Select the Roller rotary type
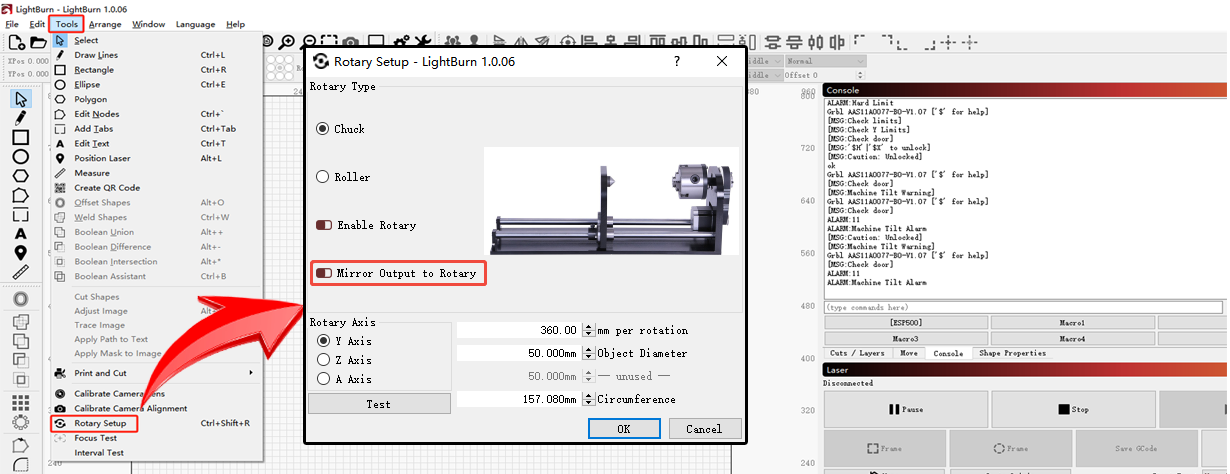The height and width of the screenshot is (474, 1230). (x=322, y=177)
